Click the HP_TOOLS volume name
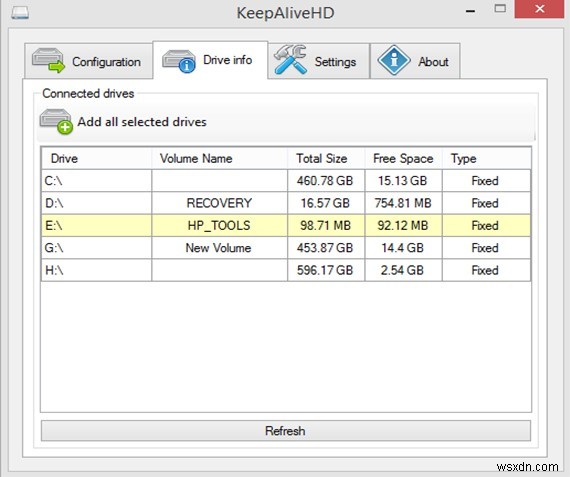The height and width of the screenshot is (477, 570). pyautogui.click(x=219, y=225)
